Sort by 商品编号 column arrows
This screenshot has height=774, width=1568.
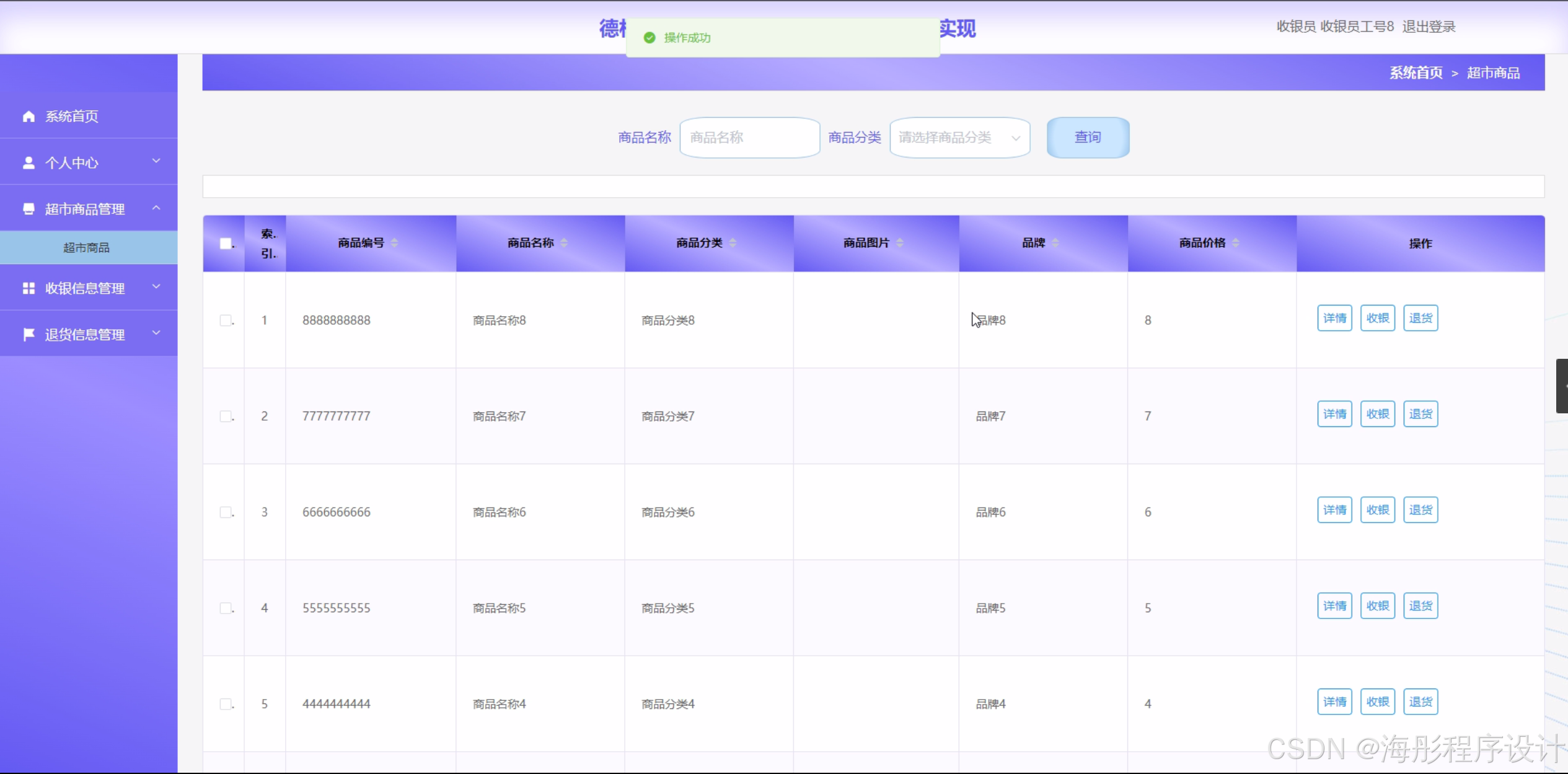[394, 243]
